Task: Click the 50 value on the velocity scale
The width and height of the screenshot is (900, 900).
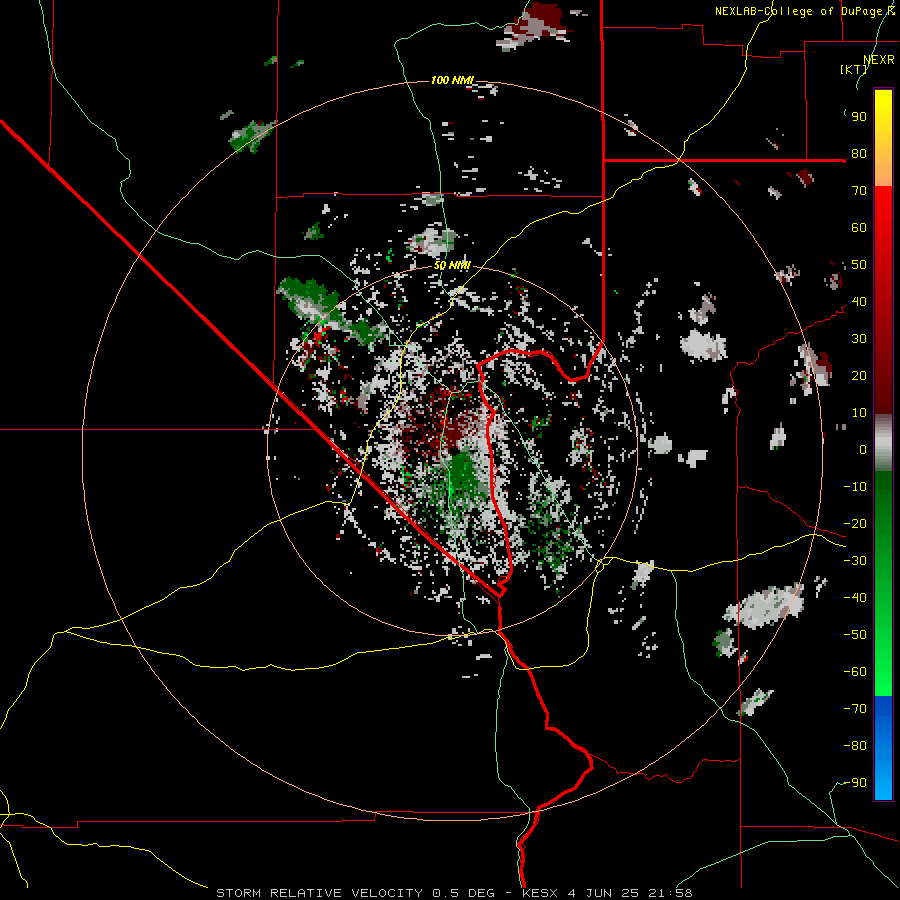Action: (x=859, y=265)
